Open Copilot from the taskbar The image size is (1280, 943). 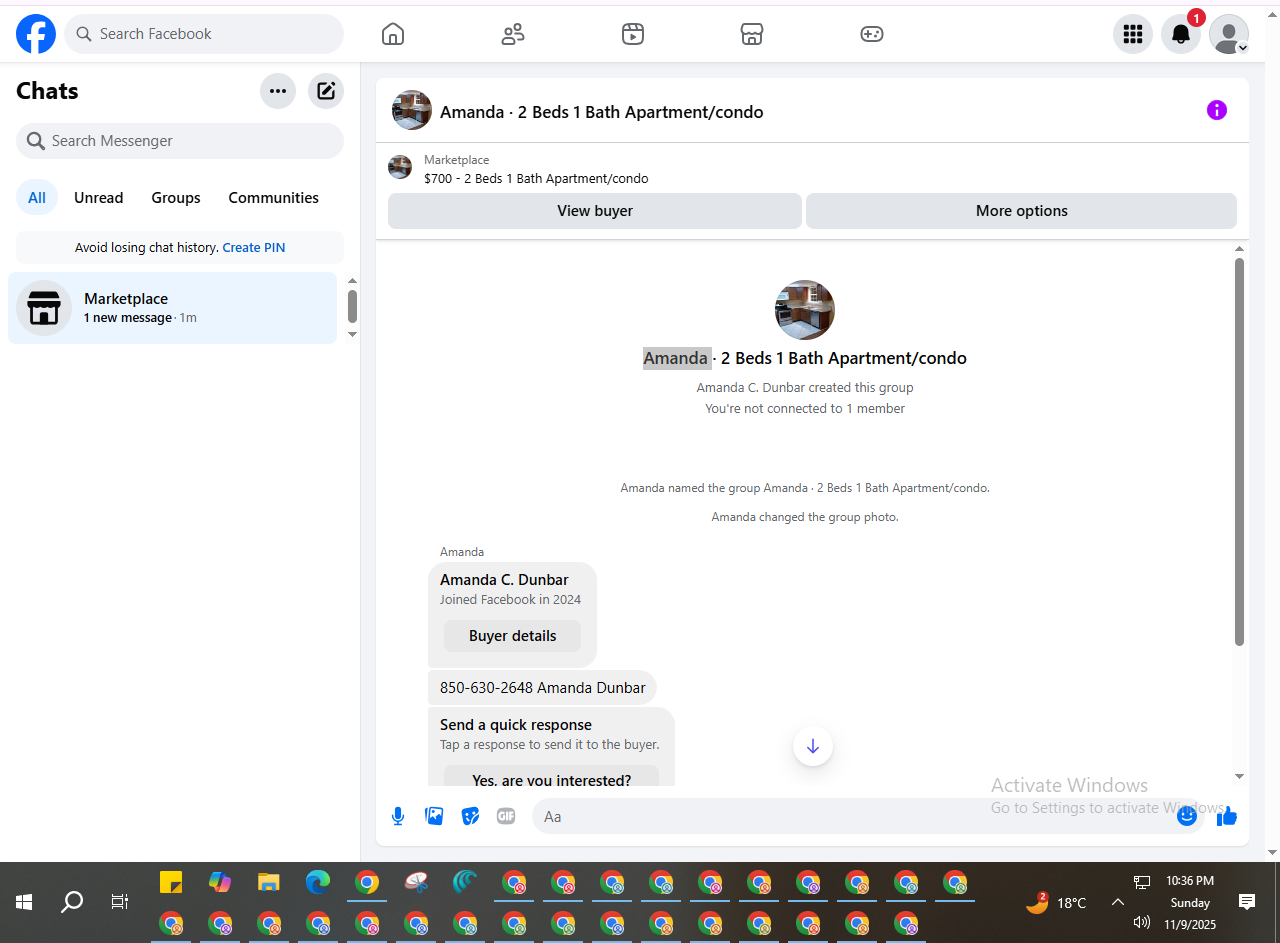coord(220,882)
